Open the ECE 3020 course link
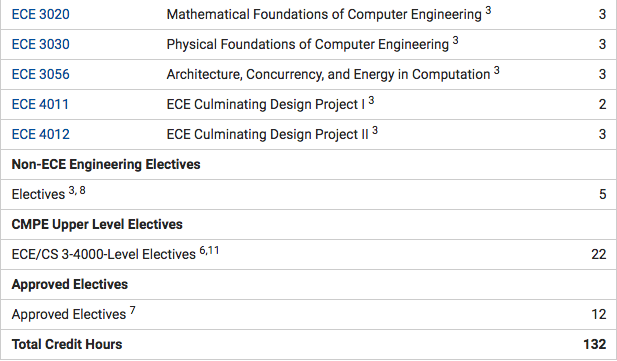 41,15
